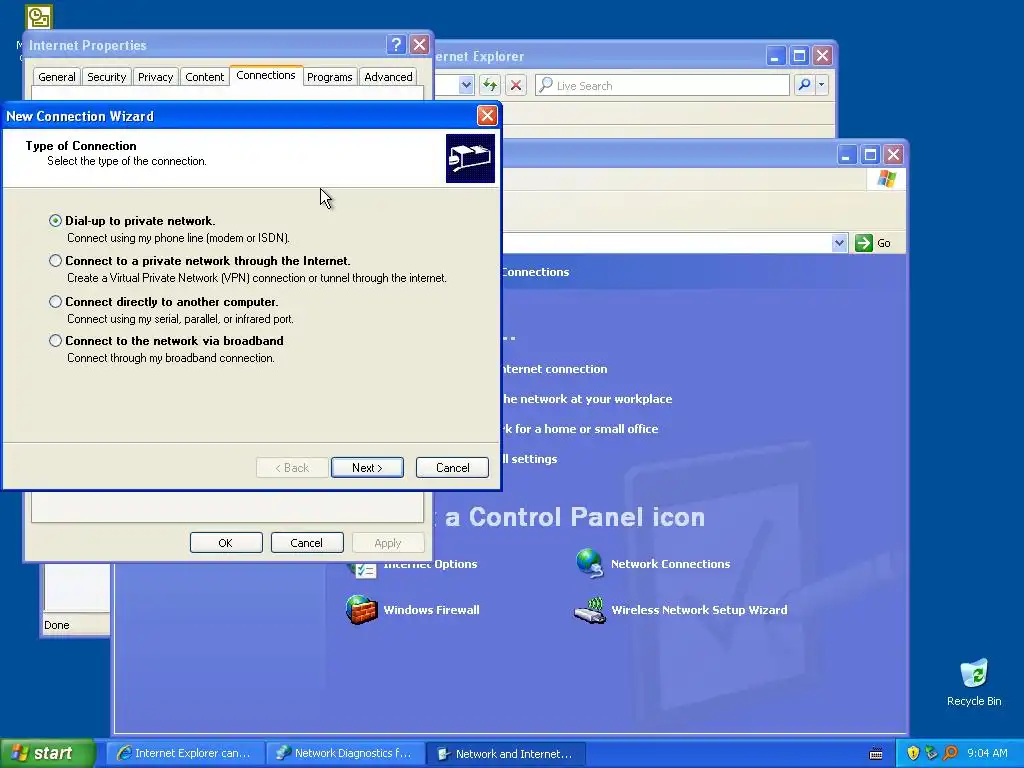Close the Control Panel window
The height and width of the screenshot is (768, 1024).
(x=893, y=155)
